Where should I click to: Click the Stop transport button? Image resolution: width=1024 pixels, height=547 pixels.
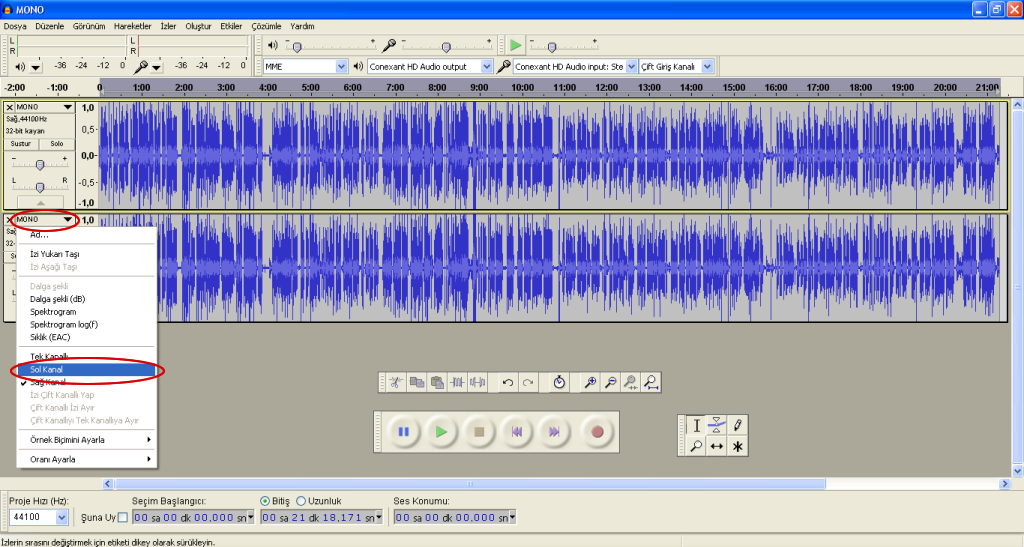(479, 431)
